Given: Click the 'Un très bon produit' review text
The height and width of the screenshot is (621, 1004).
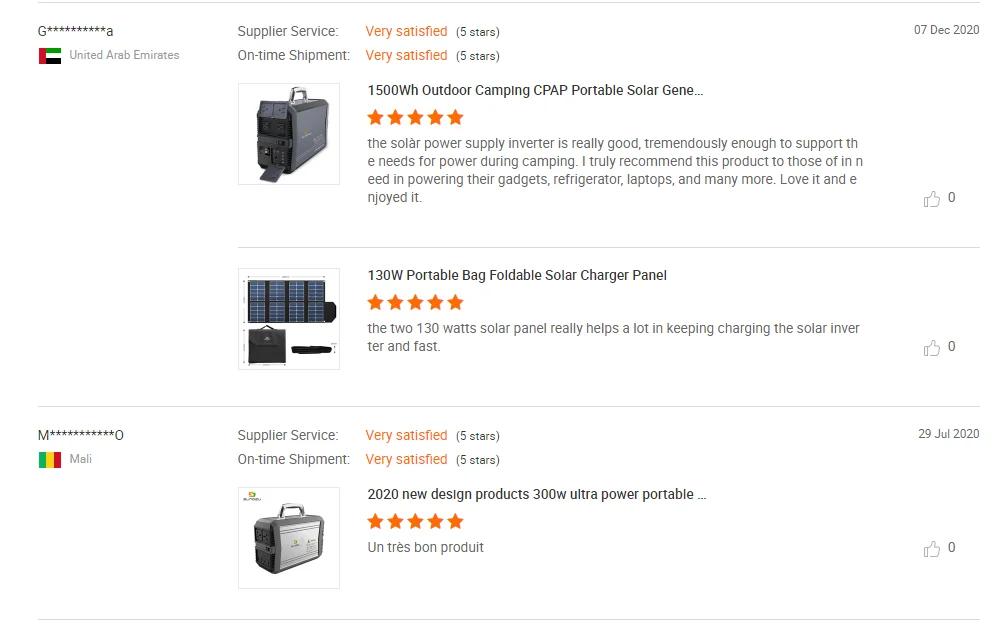Looking at the screenshot, I should 425,548.
